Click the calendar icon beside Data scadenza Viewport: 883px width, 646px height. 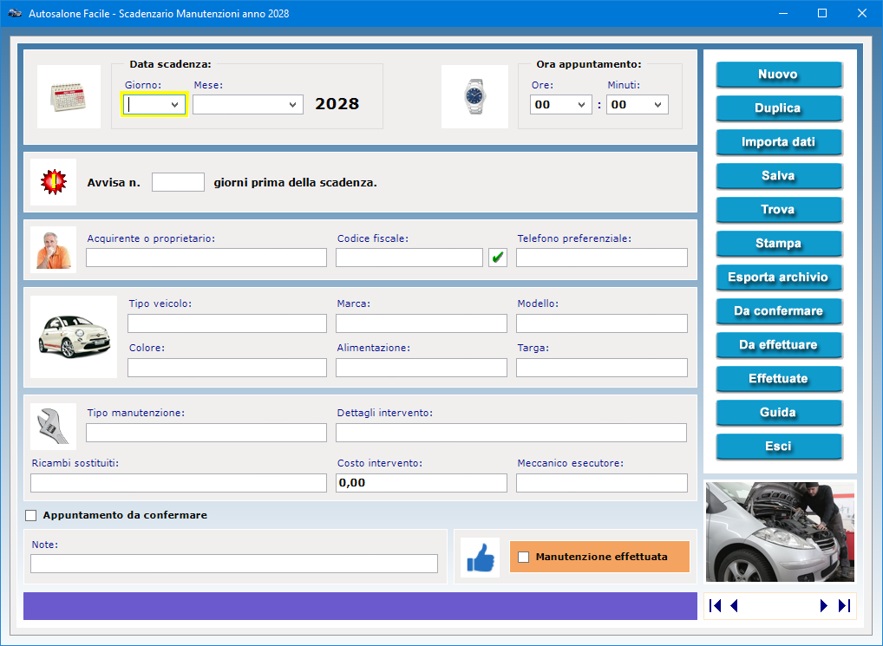click(x=69, y=96)
